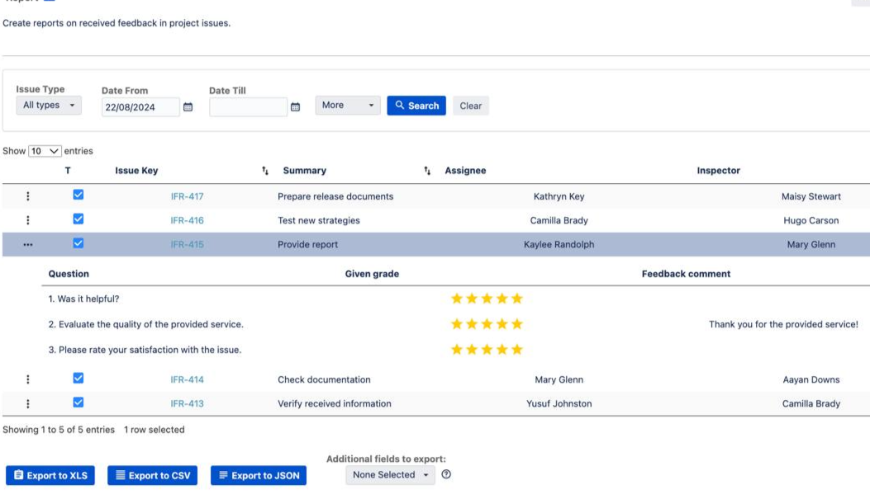Open row actions menu for IFR-417
870x494 pixels.
coord(27,197)
